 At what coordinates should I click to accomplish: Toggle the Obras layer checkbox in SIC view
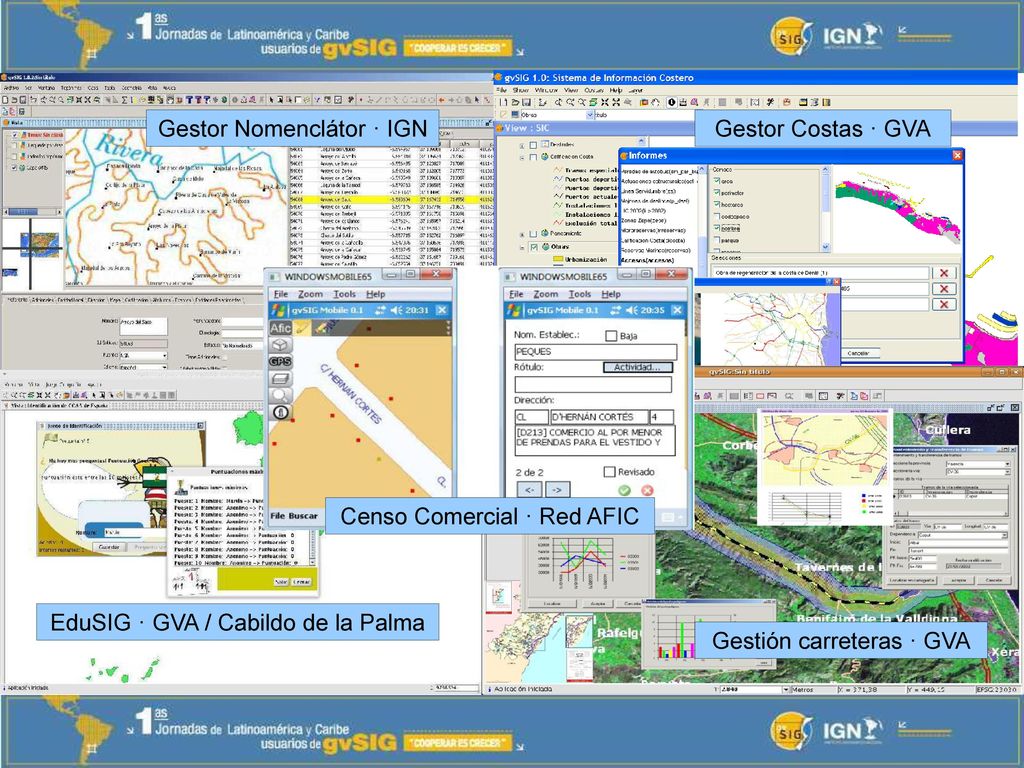(x=534, y=247)
